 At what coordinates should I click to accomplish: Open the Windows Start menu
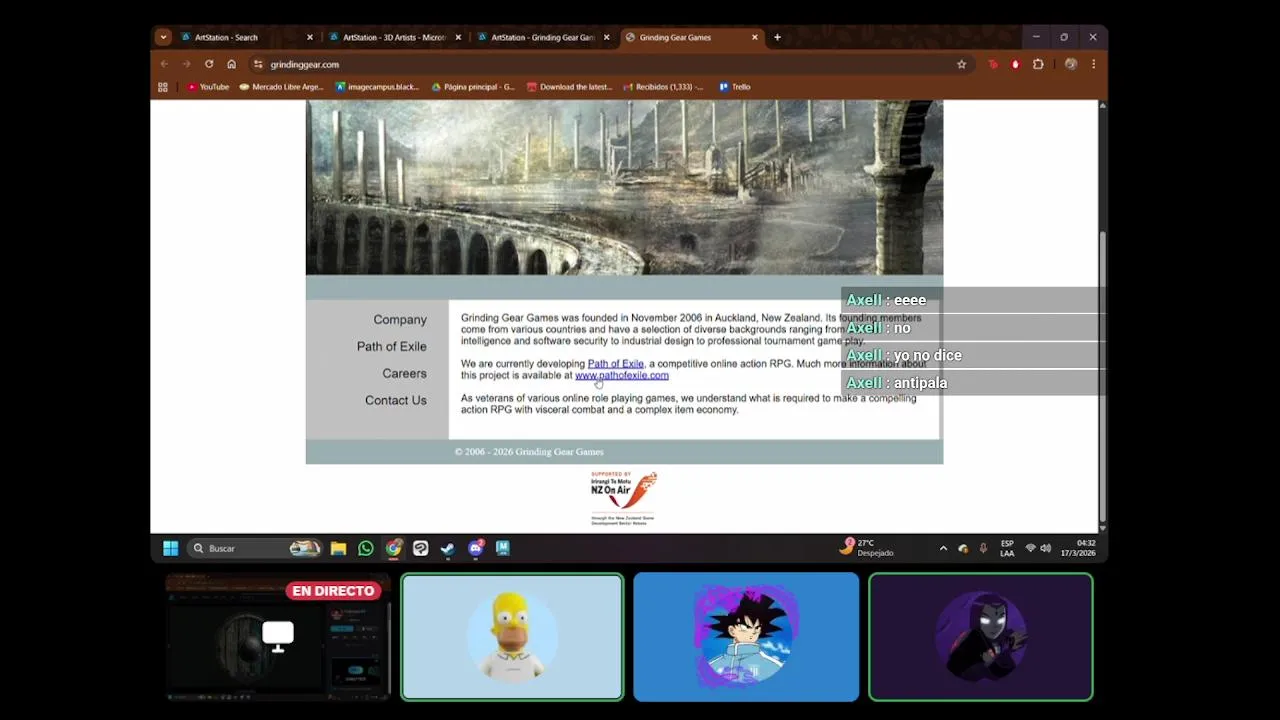[x=171, y=548]
